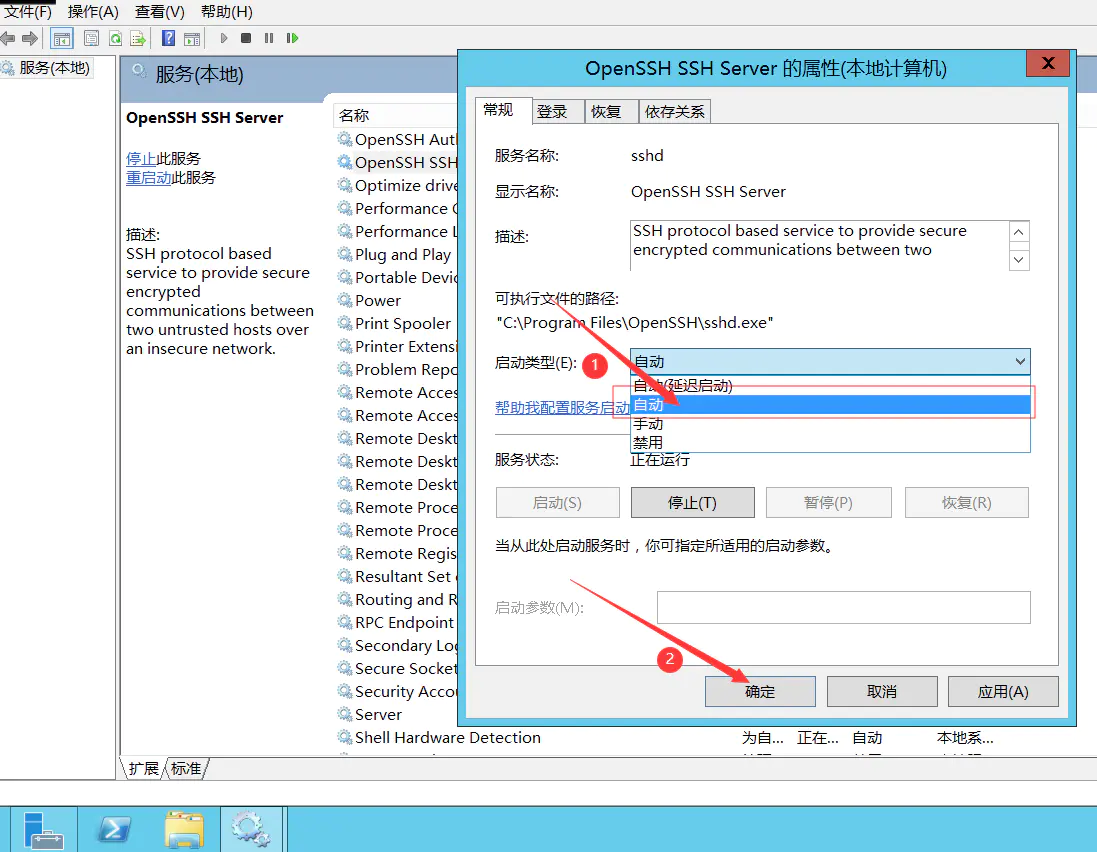
Task: Click the start service play icon
Action: (223, 38)
